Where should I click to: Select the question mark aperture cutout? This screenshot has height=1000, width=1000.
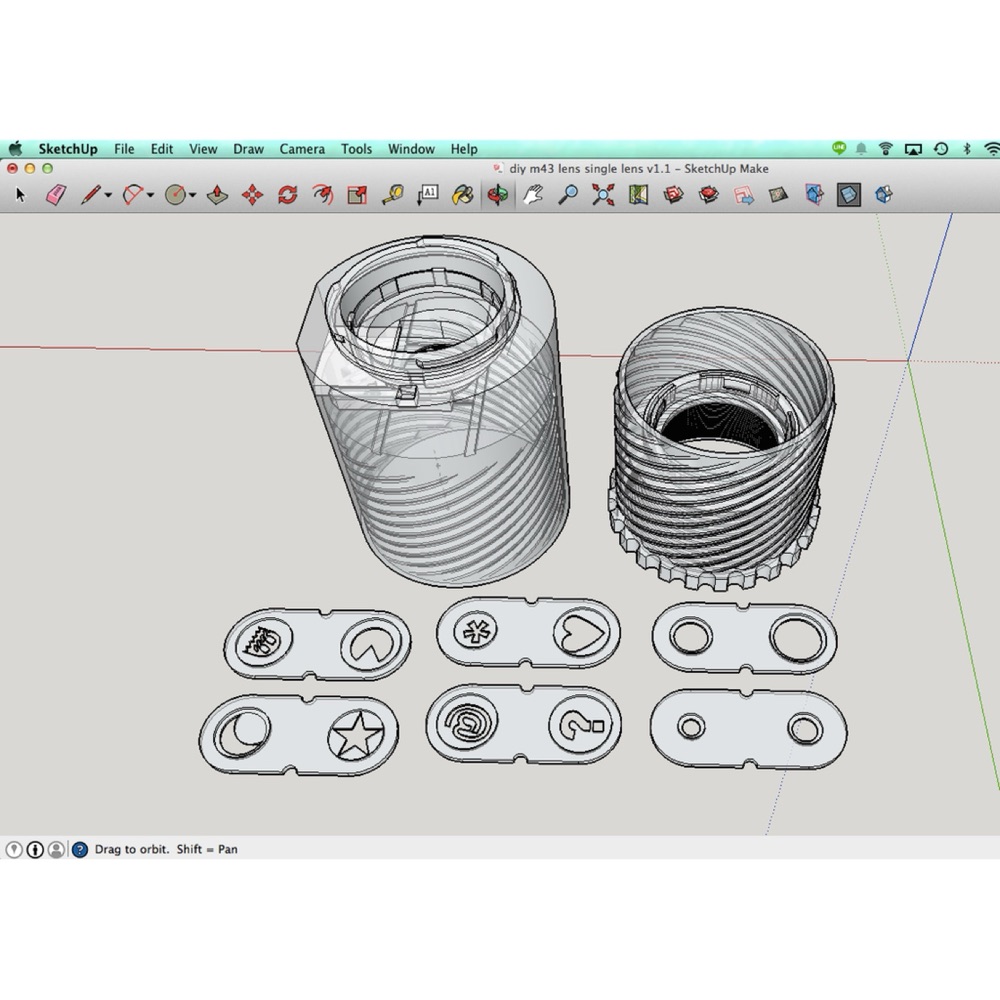[582, 724]
